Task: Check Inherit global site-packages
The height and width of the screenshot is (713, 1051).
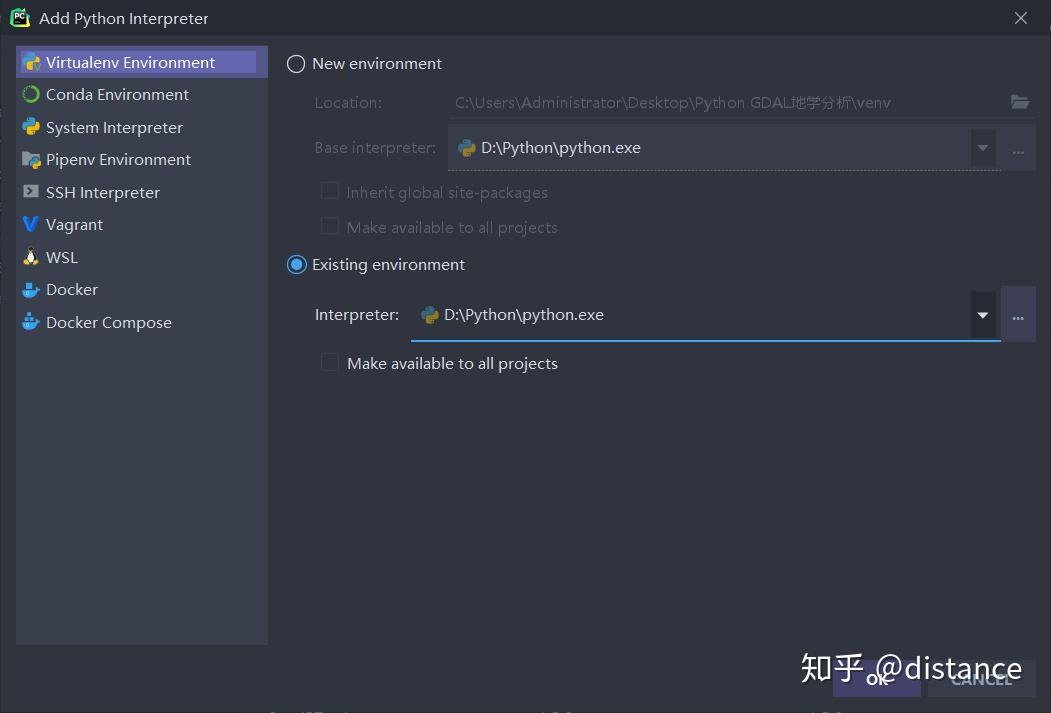Action: 330,192
